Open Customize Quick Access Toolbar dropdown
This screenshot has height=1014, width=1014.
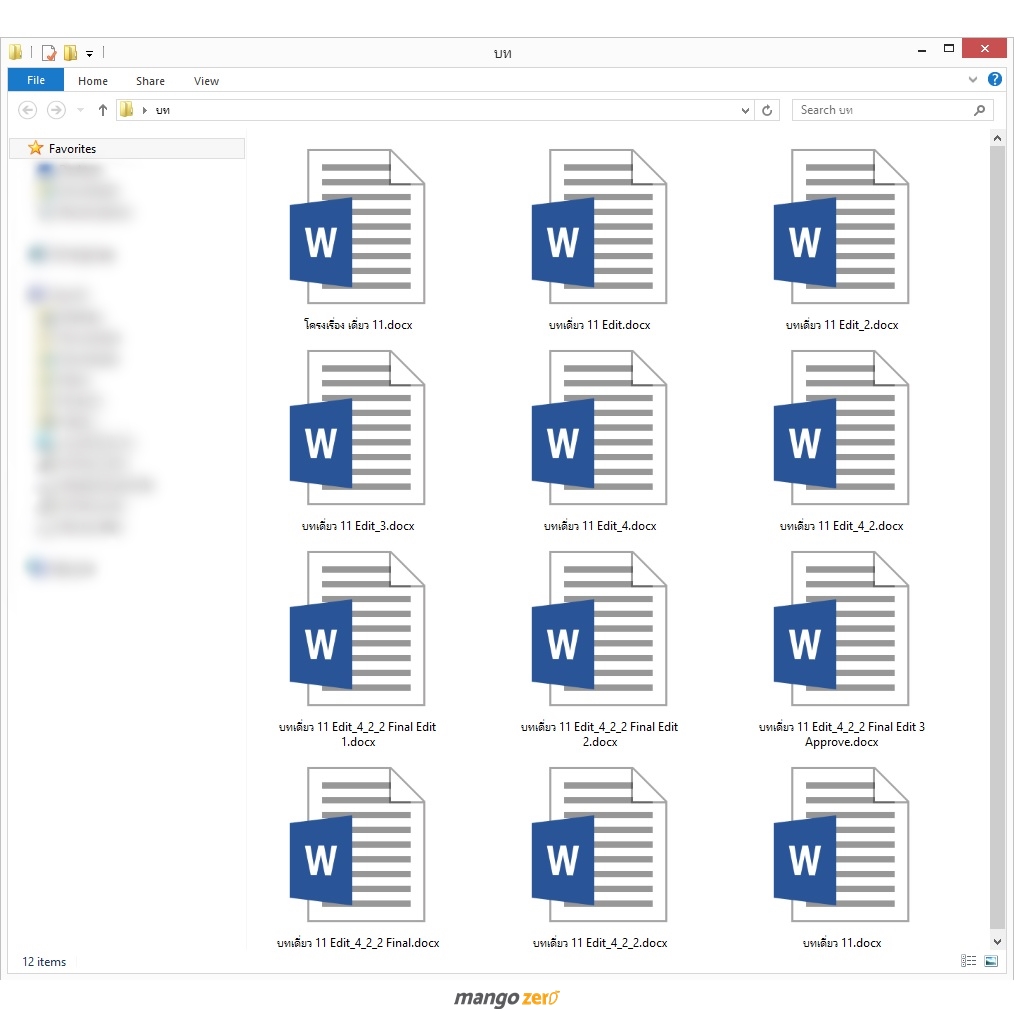click(x=89, y=54)
